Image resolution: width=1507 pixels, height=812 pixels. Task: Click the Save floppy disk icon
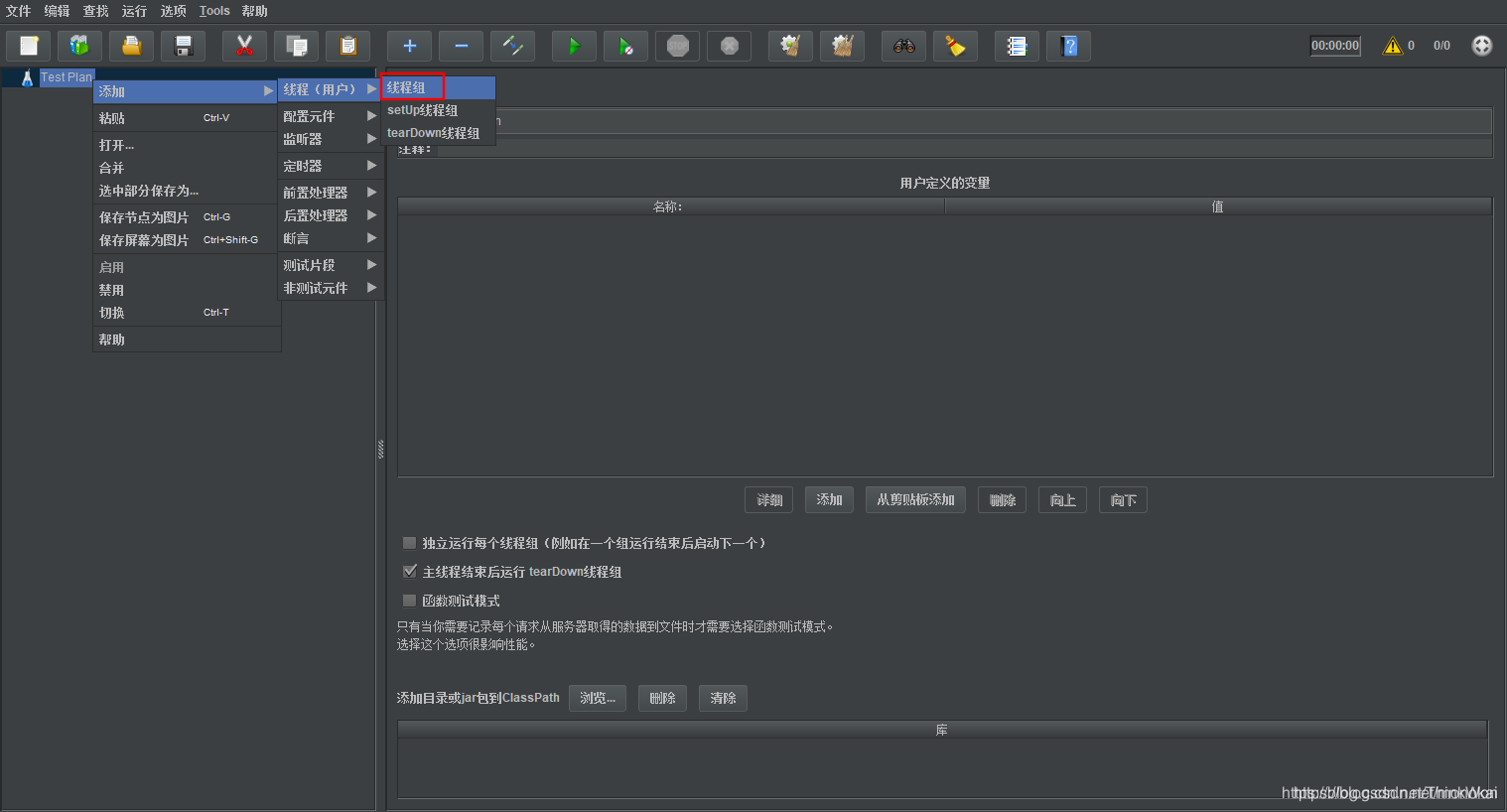tap(183, 46)
